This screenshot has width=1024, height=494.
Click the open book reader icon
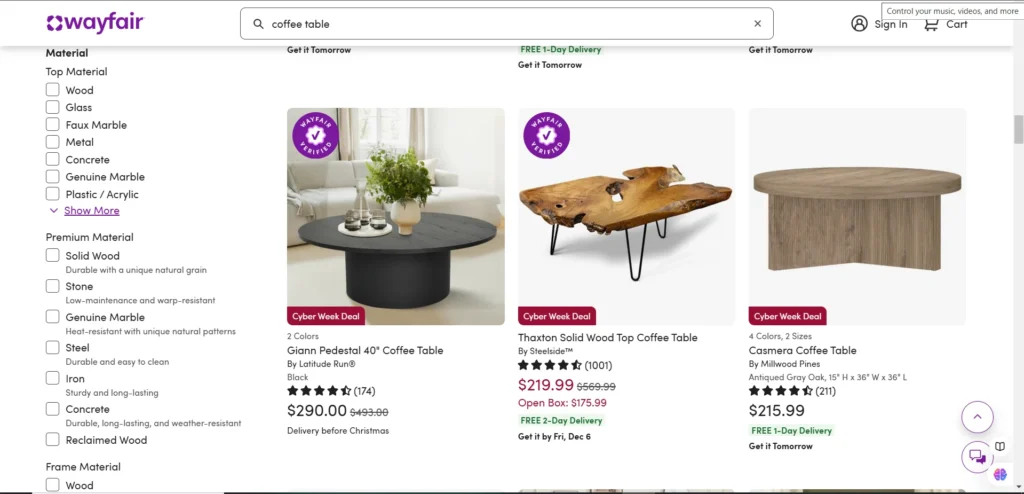(x=999, y=447)
